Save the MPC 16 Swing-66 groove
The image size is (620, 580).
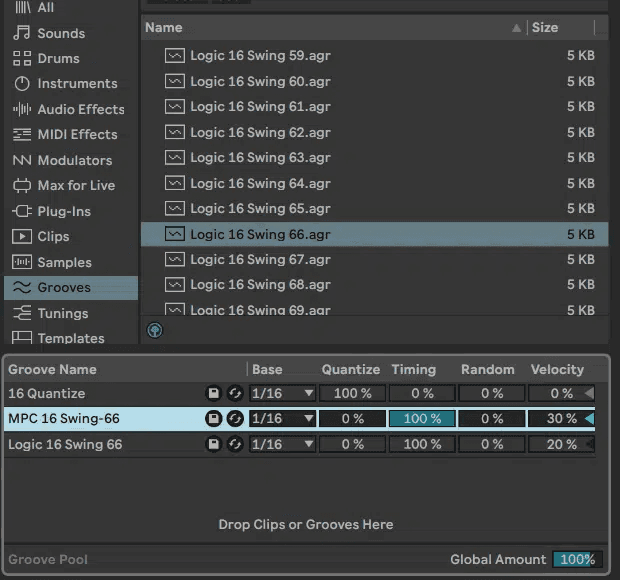click(x=214, y=419)
